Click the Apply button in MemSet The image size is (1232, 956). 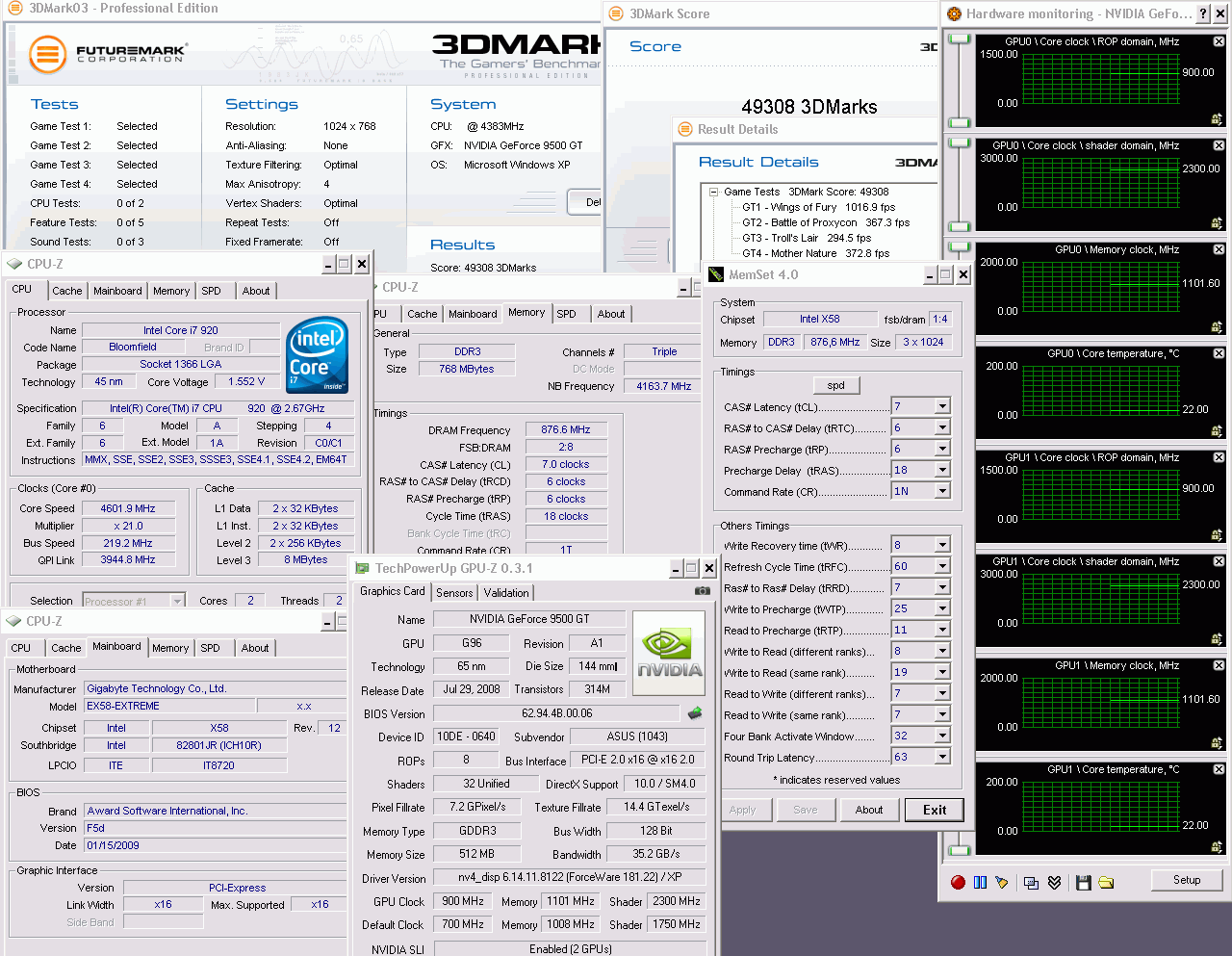click(742, 810)
